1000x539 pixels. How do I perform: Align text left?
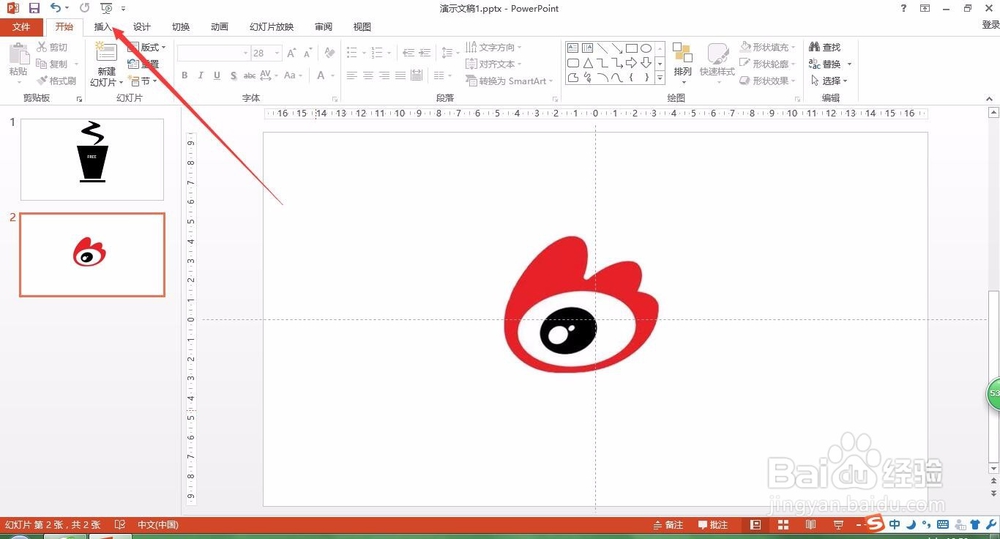[x=352, y=75]
